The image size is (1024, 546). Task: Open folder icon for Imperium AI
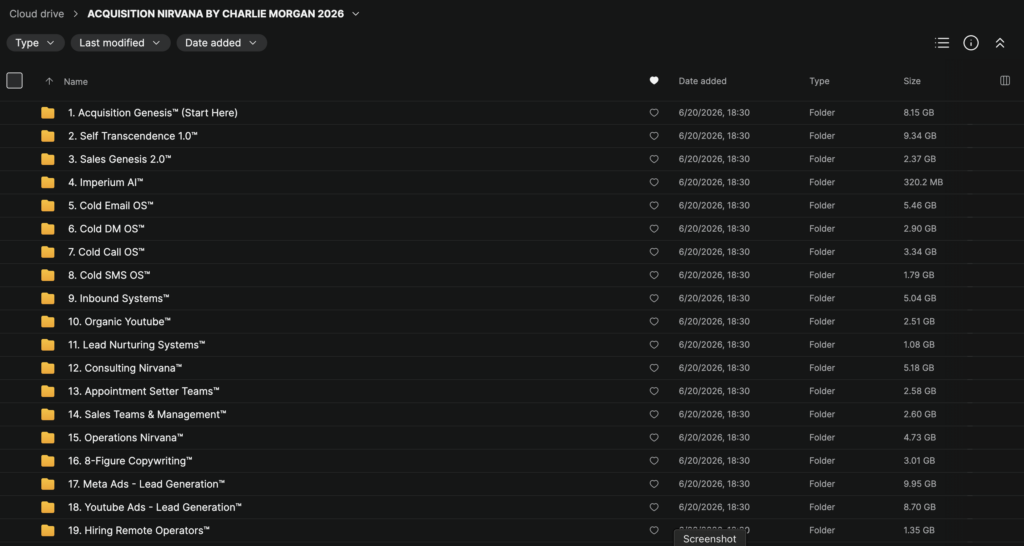coord(48,182)
